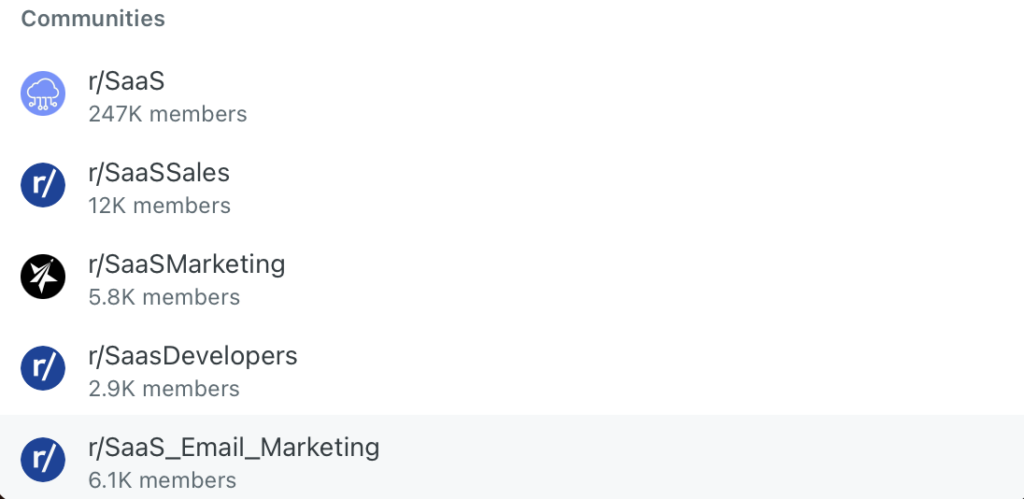Click the 6.1K members label
Image resolution: width=1024 pixels, height=499 pixels.
coord(162,480)
